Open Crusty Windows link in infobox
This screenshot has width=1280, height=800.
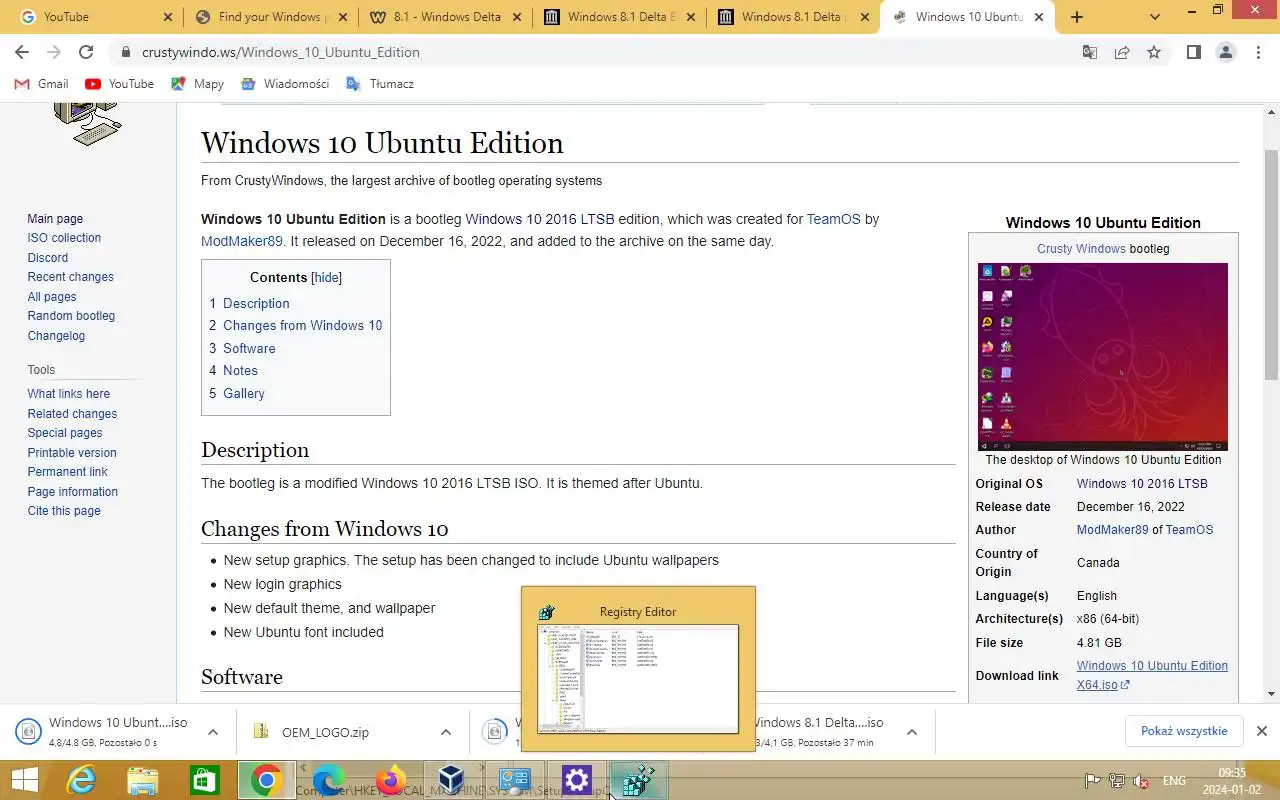click(x=1081, y=249)
